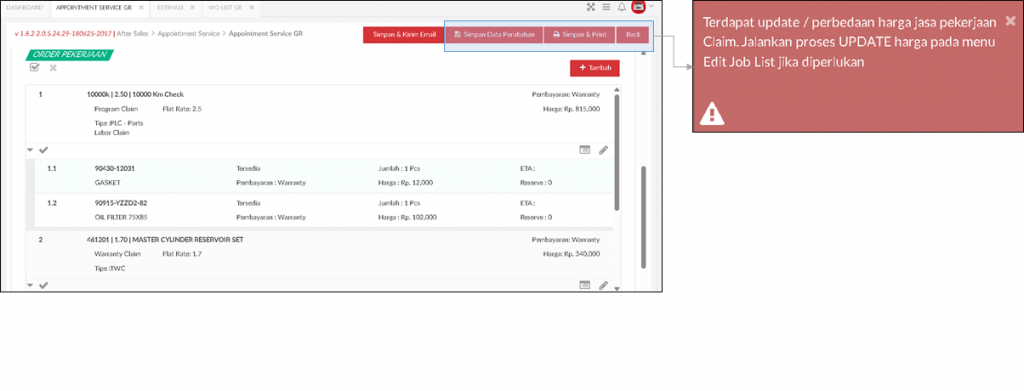Open the hamburger list menu icon

click(606, 7)
